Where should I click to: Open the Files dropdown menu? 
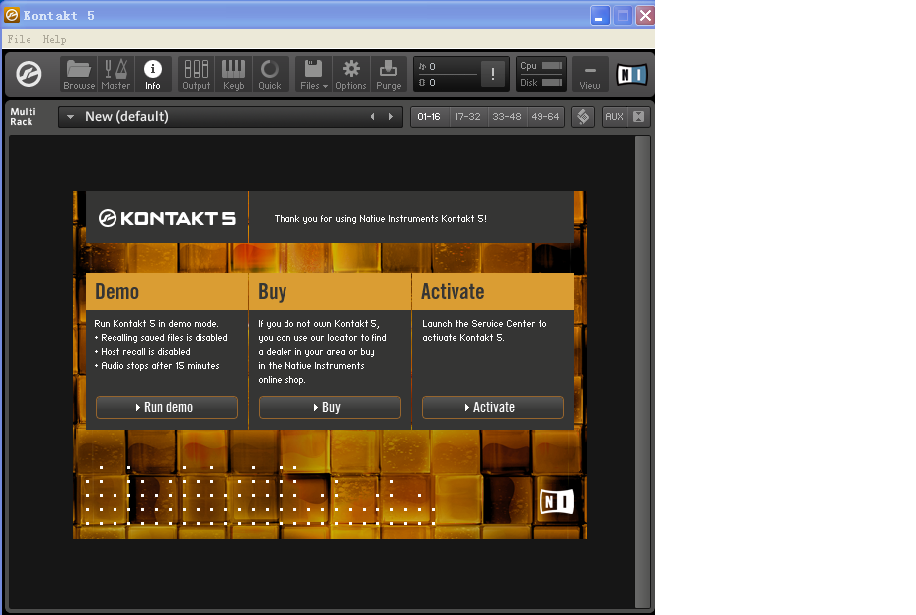(314, 74)
